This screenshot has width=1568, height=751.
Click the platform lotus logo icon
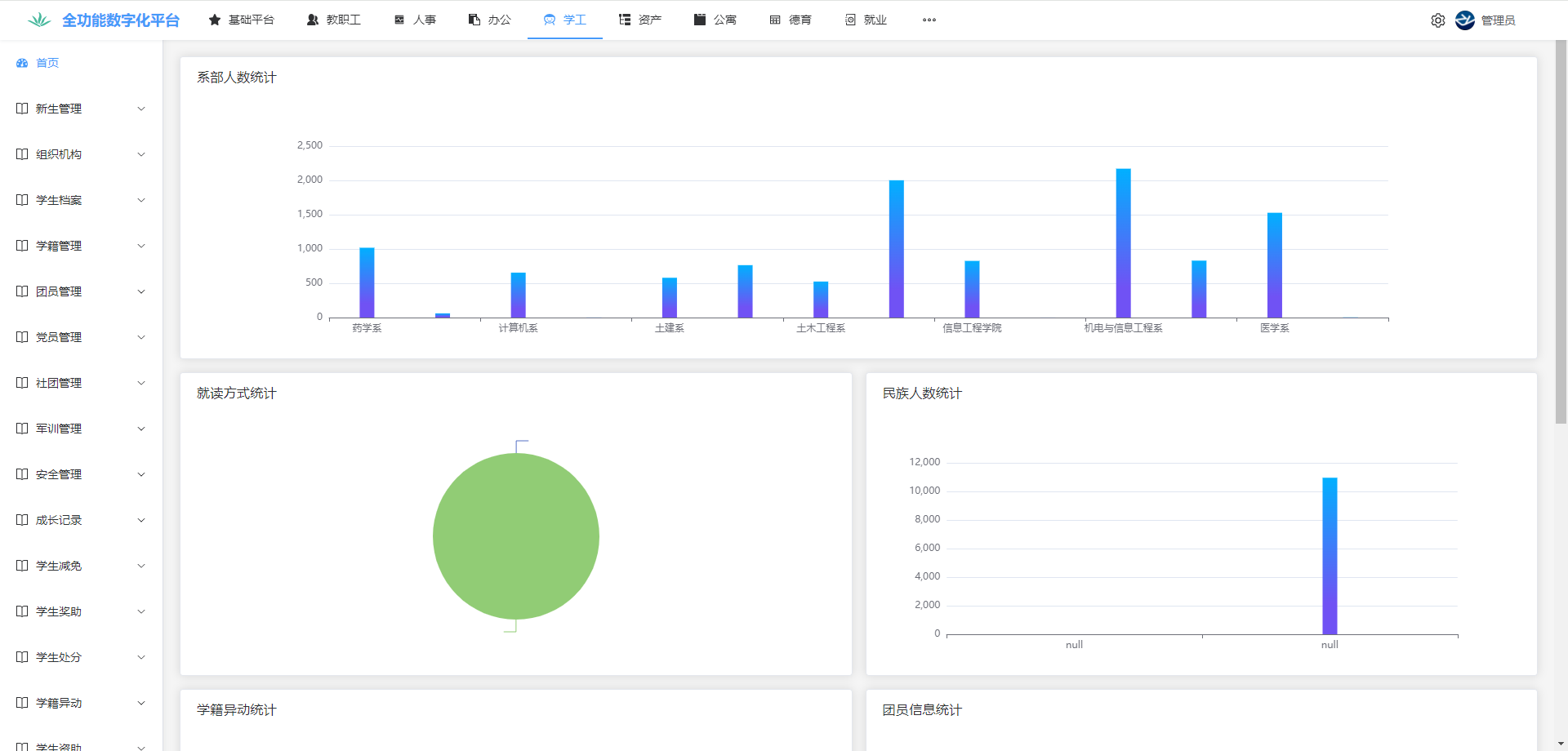(38, 20)
